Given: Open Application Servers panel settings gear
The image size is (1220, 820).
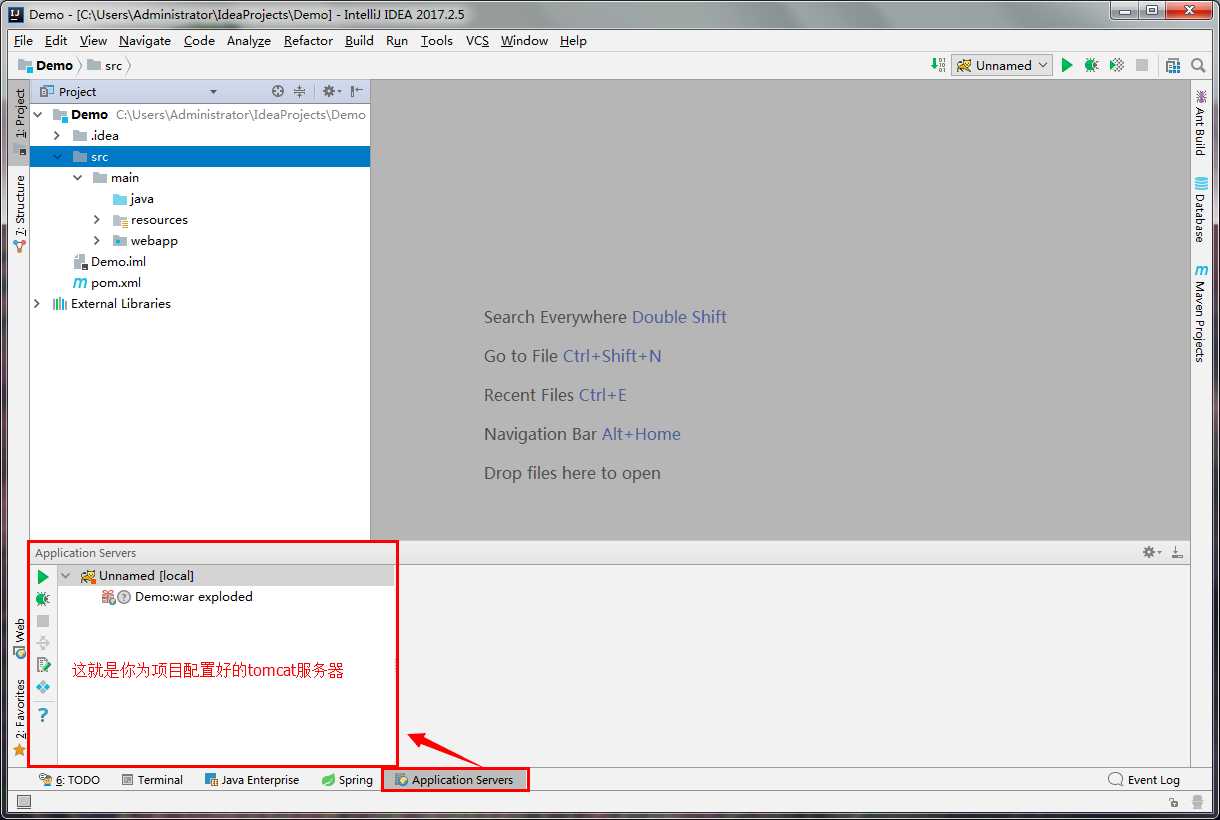Looking at the screenshot, I should pyautogui.click(x=1151, y=552).
